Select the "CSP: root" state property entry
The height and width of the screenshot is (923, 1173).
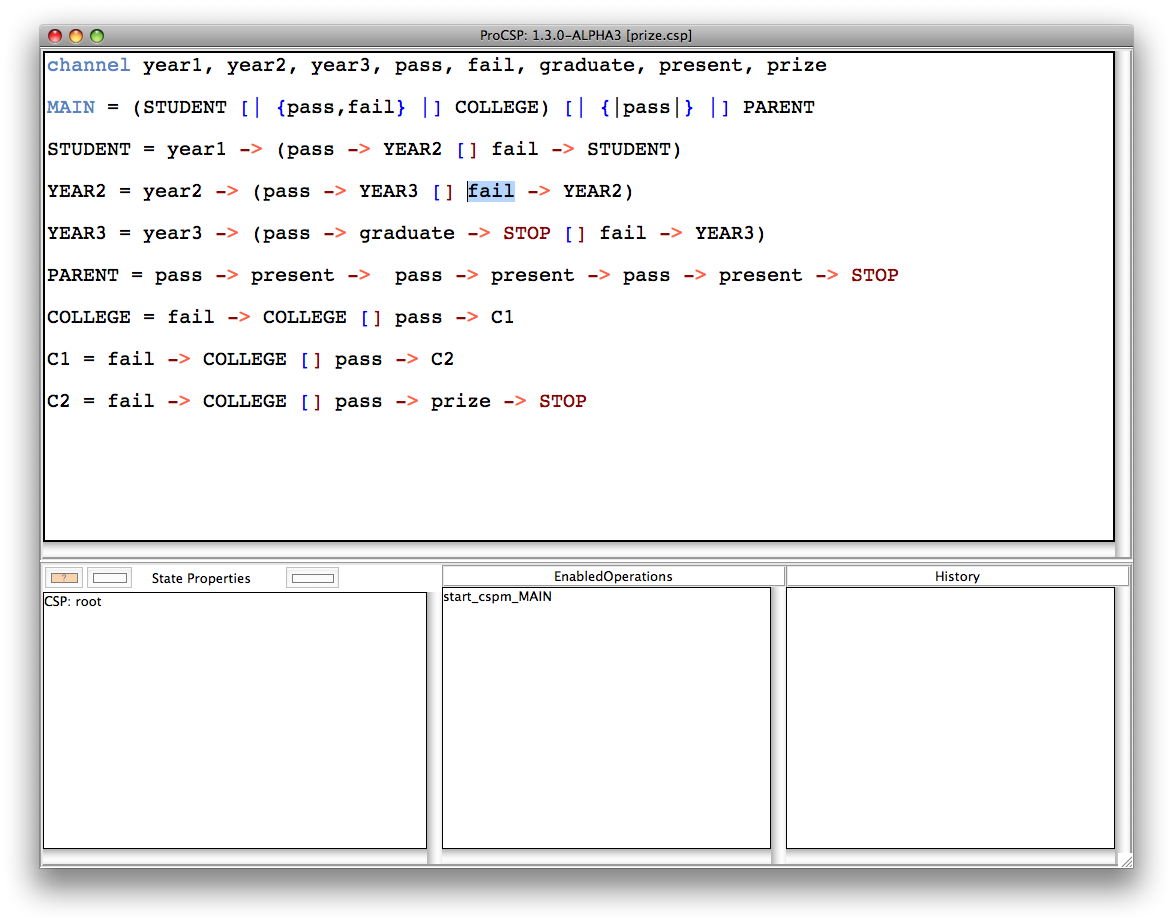(73, 602)
